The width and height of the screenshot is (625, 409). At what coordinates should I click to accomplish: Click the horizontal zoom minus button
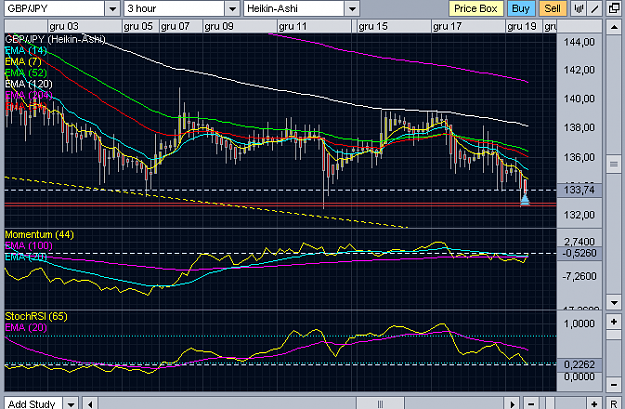[x=531, y=403]
